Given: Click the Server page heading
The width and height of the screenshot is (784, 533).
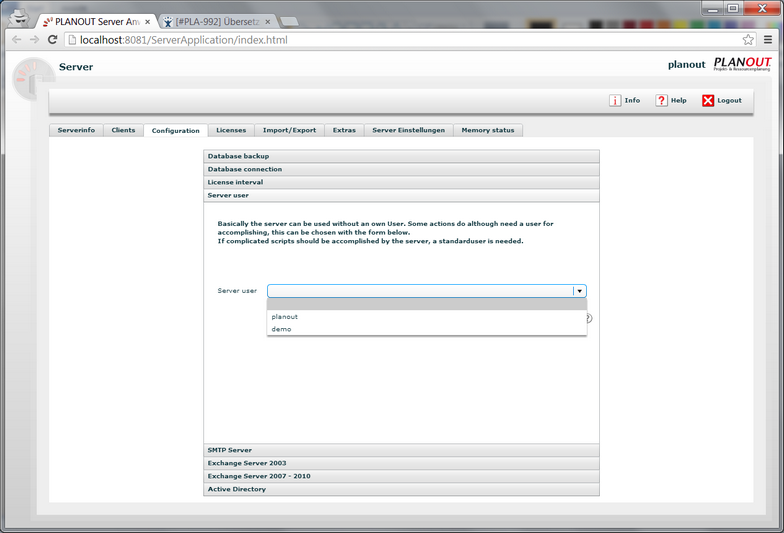Looking at the screenshot, I should pyautogui.click(x=76, y=66).
